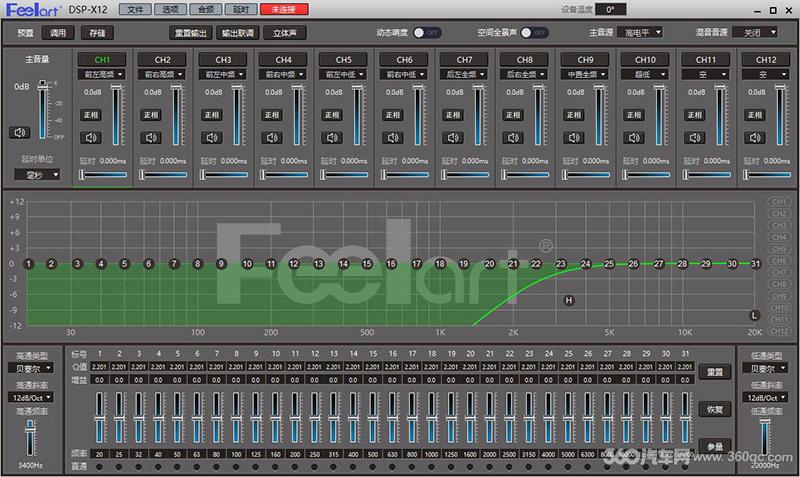Select EQ node 1 on the graph
Viewport: 800px width, 477px height.
tap(29, 264)
